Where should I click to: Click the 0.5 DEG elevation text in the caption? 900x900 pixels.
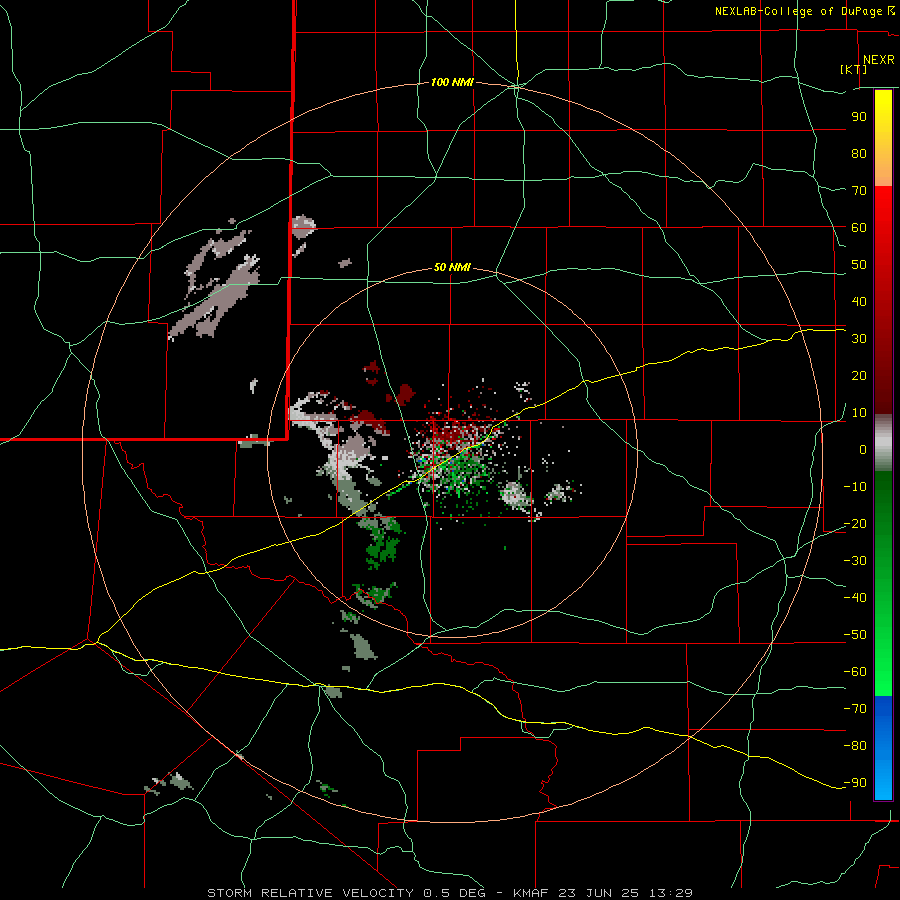(455, 893)
